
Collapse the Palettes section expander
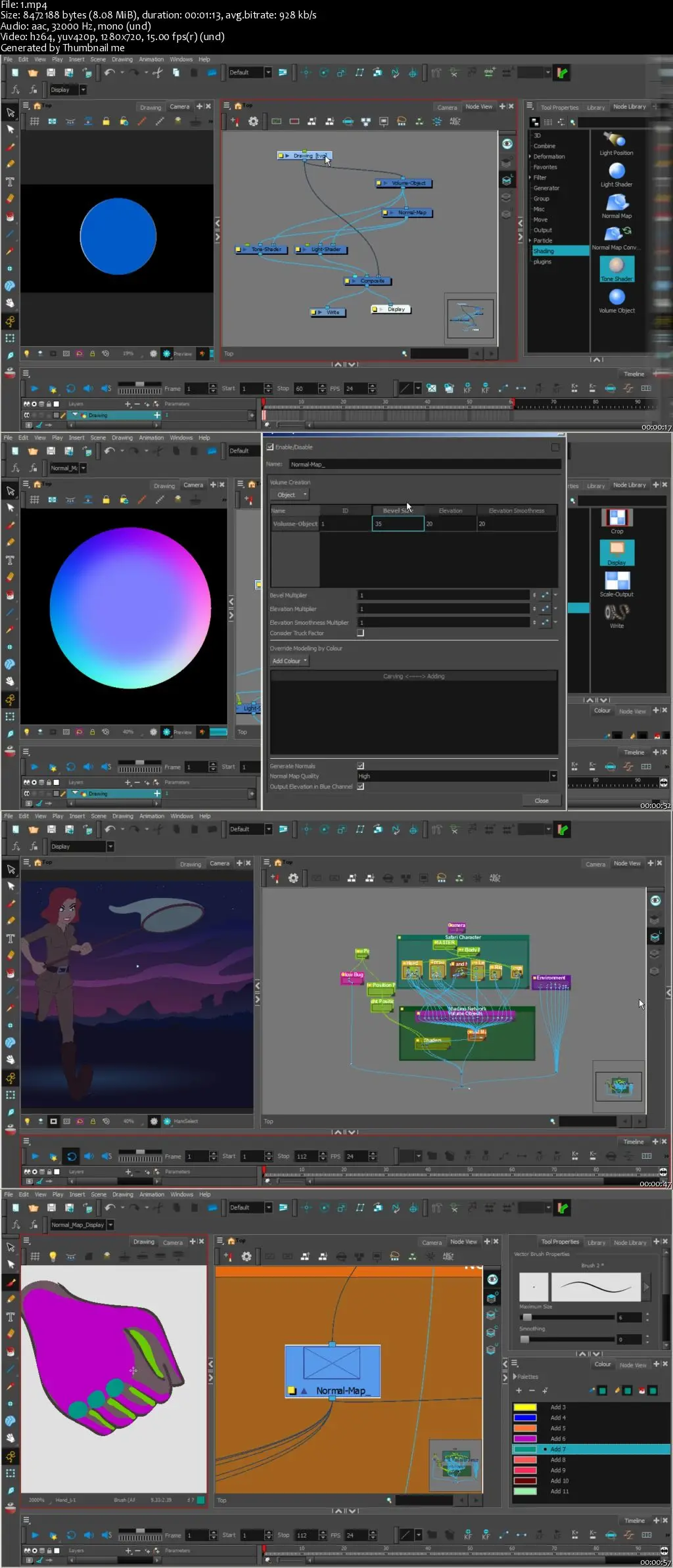tap(515, 1376)
